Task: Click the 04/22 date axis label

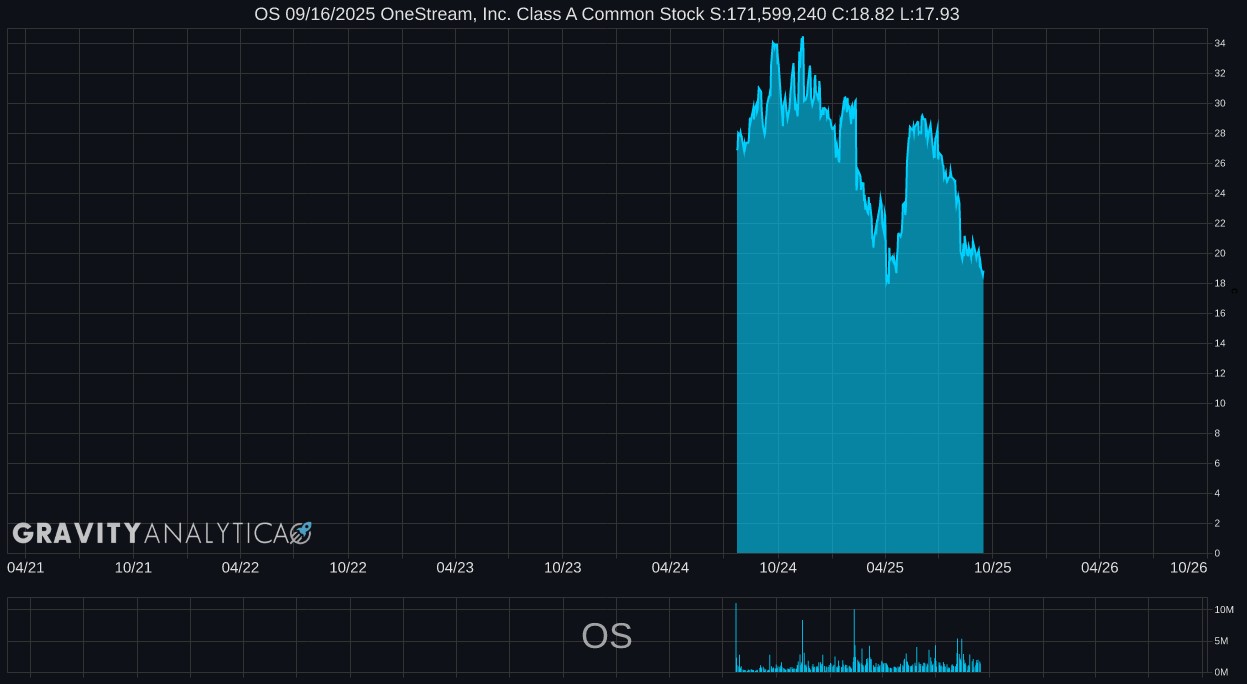Action: coord(240,567)
